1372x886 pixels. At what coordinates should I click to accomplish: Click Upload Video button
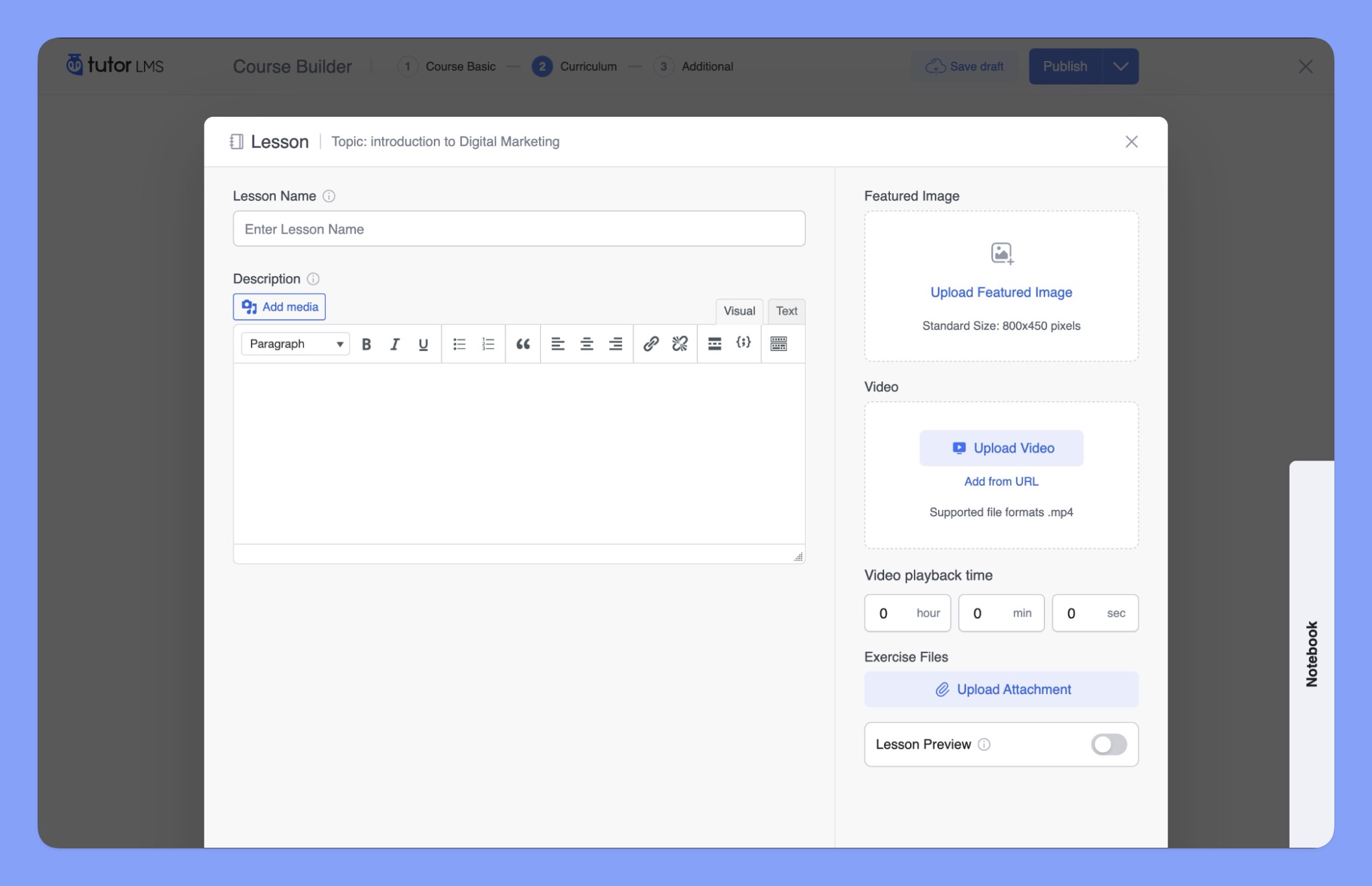tap(1001, 447)
